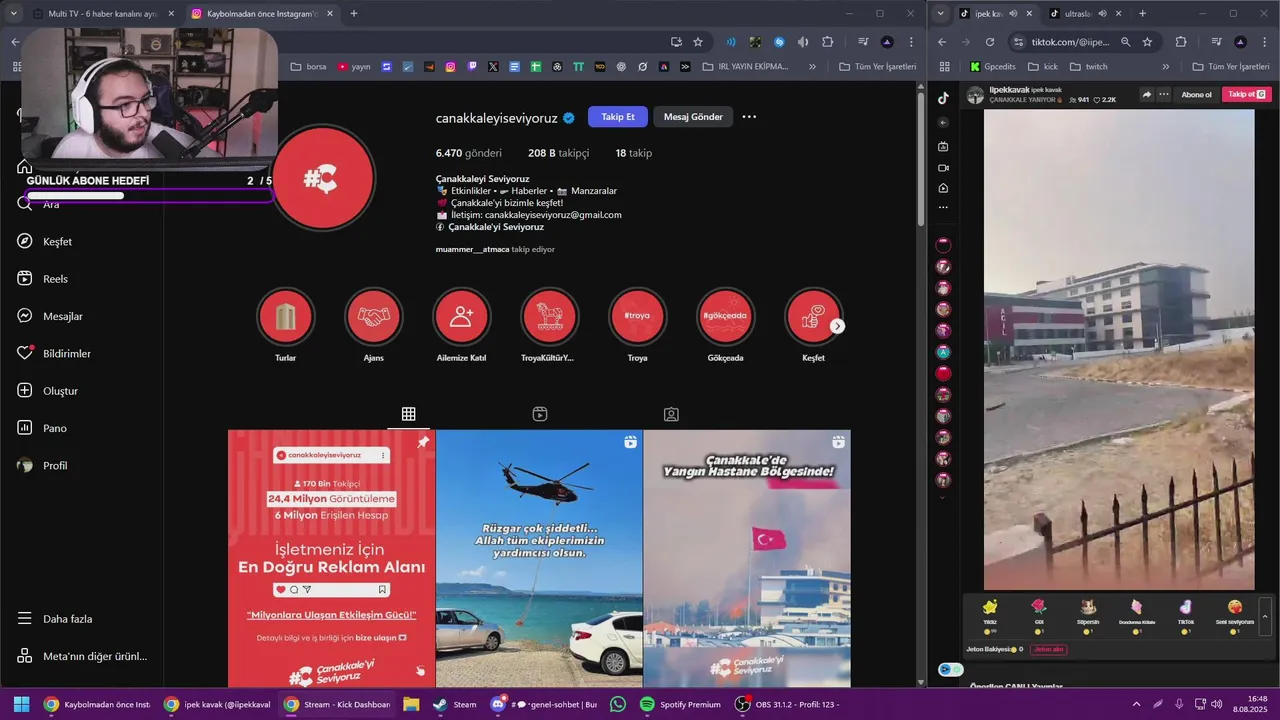Open Yangın Hastane Bölgesinde post
Image resolution: width=1280 pixels, height=720 pixels.
[x=747, y=558]
